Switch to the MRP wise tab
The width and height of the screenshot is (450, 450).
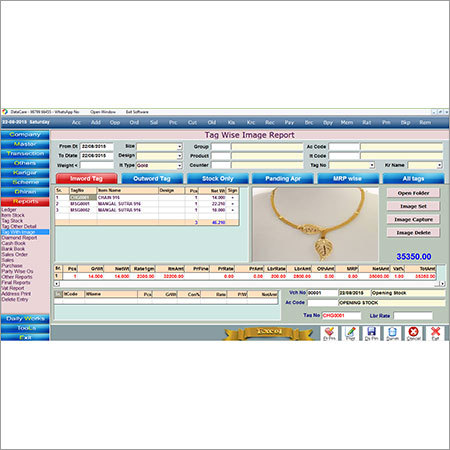[x=348, y=179]
